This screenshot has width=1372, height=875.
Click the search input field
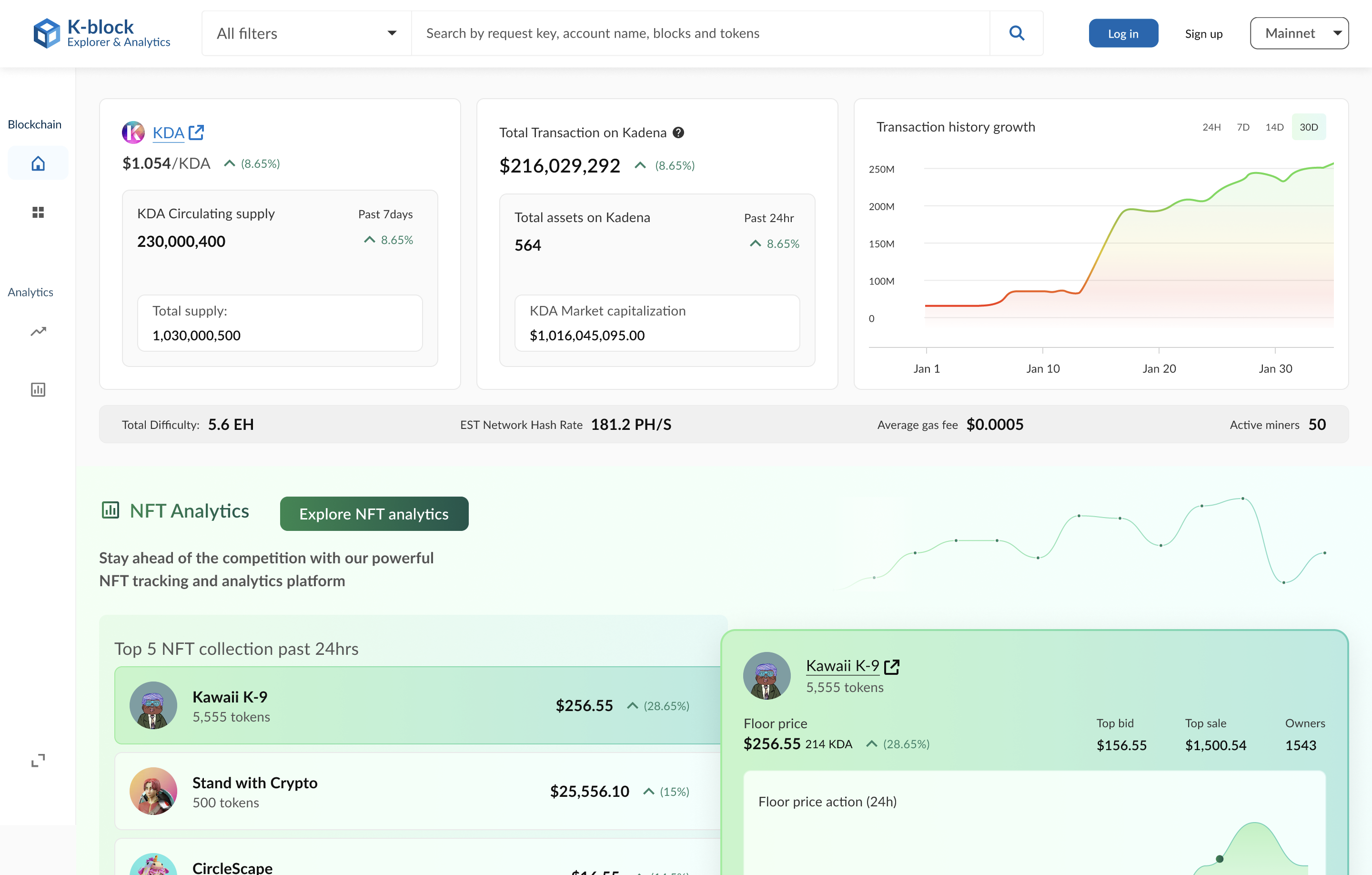(x=700, y=33)
